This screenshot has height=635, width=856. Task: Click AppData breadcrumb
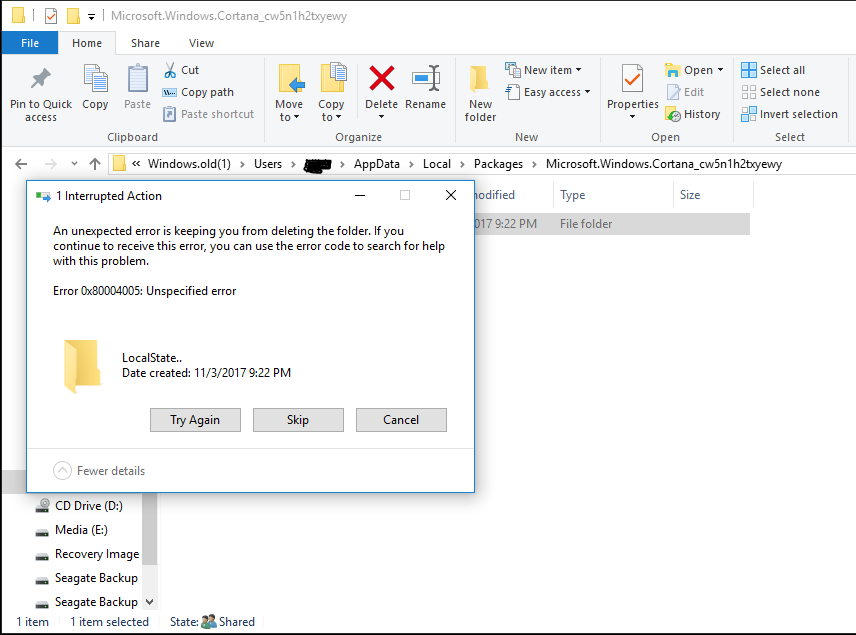point(377,164)
